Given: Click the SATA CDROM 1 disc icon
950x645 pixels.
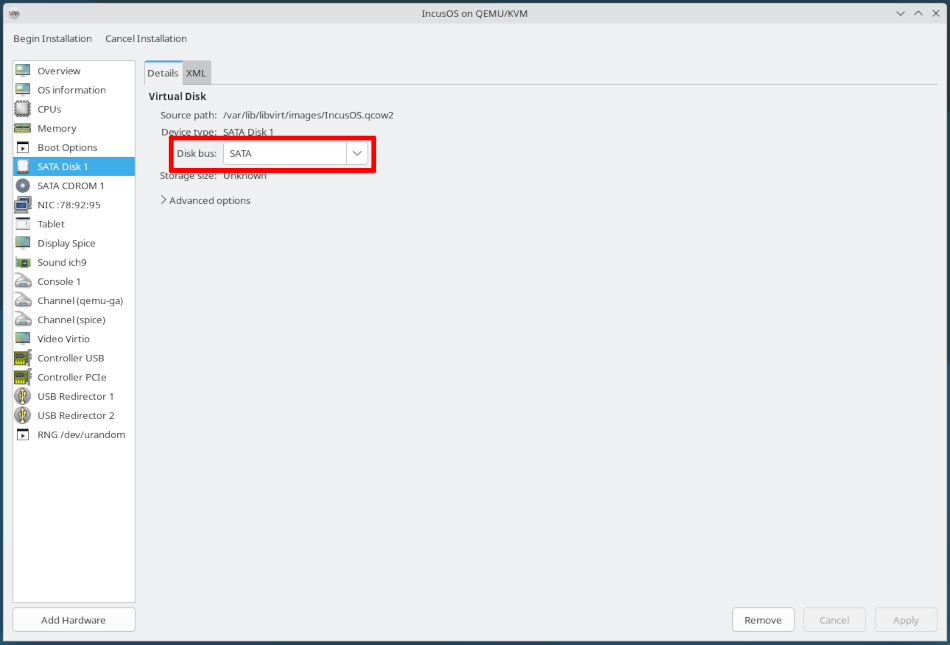Looking at the screenshot, I should pyautogui.click(x=22, y=185).
